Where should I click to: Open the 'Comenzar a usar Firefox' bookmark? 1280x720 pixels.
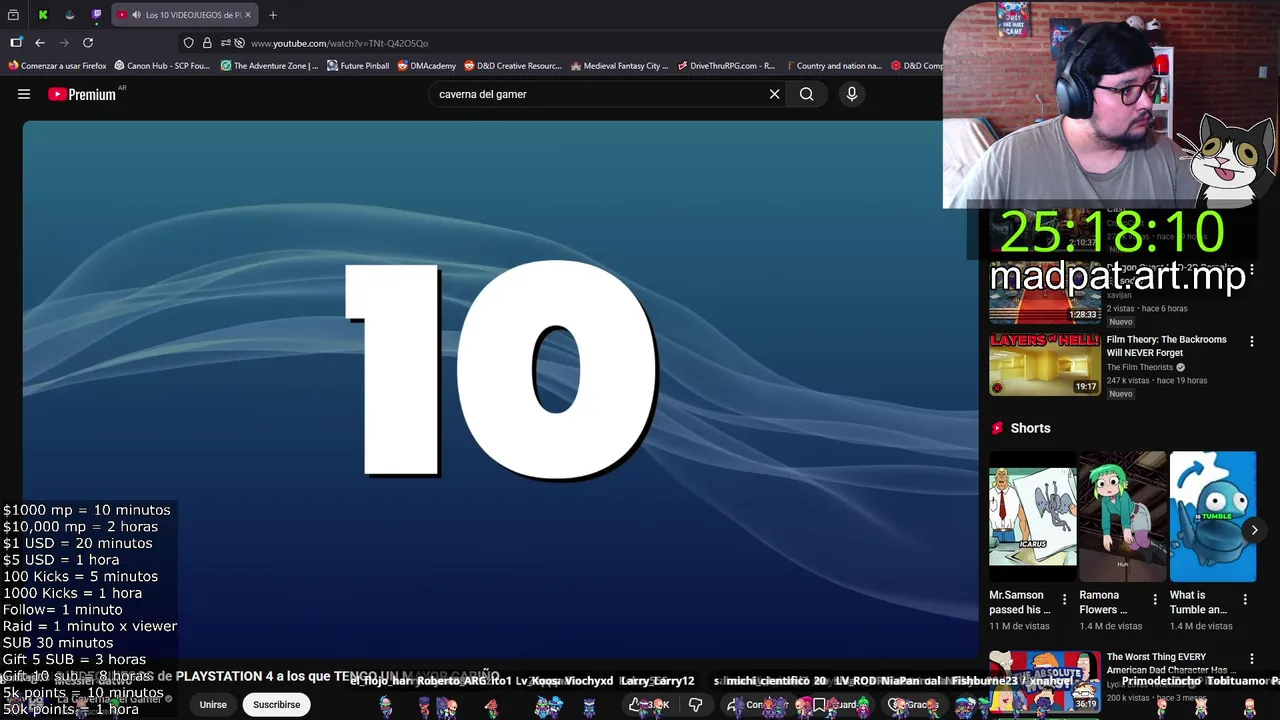(57, 66)
